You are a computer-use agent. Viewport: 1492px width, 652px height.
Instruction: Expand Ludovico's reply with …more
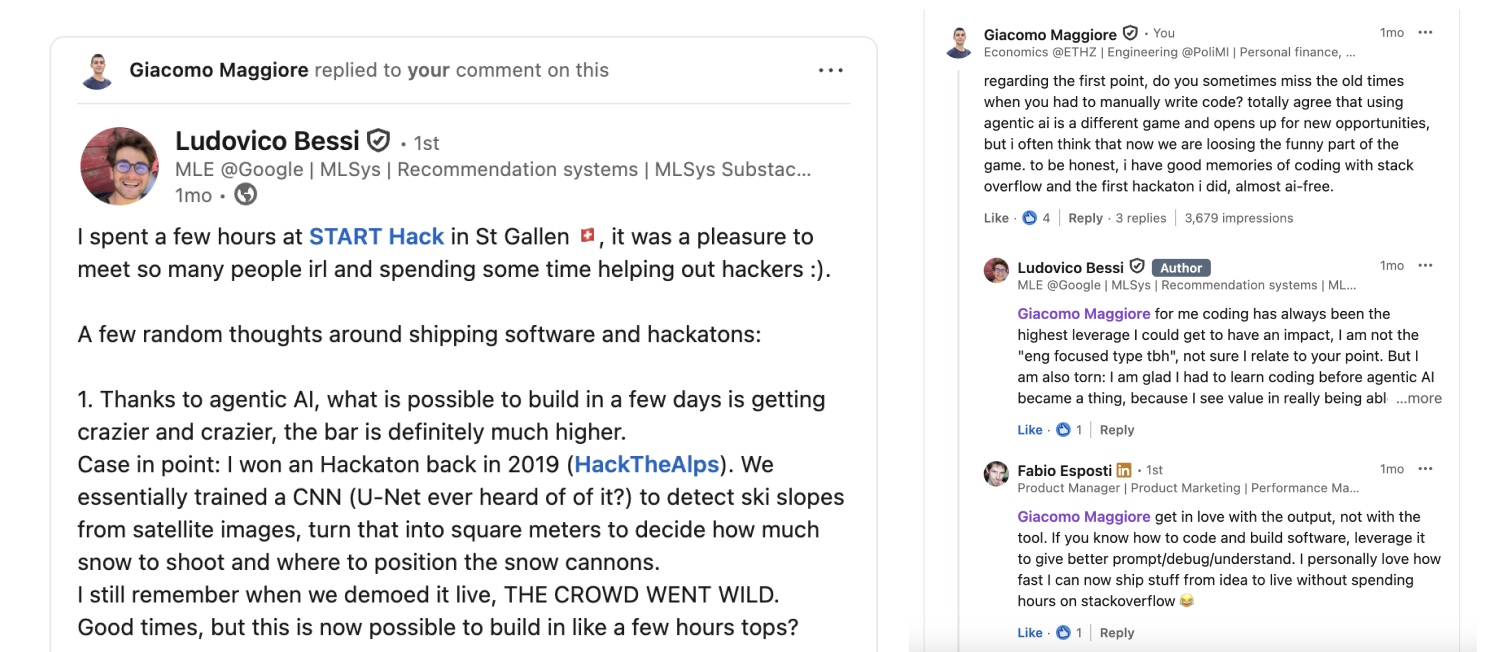click(1419, 398)
